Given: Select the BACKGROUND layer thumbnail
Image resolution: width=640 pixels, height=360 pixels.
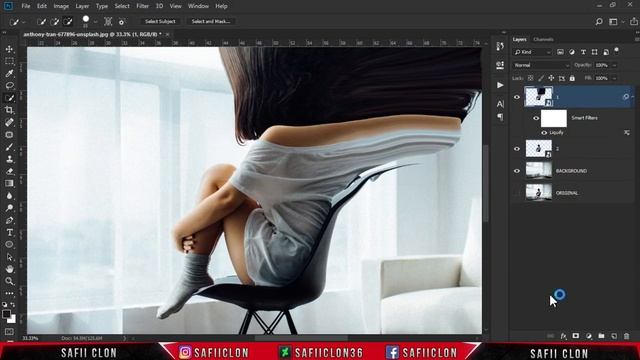Looking at the screenshot, I should click(x=539, y=171).
